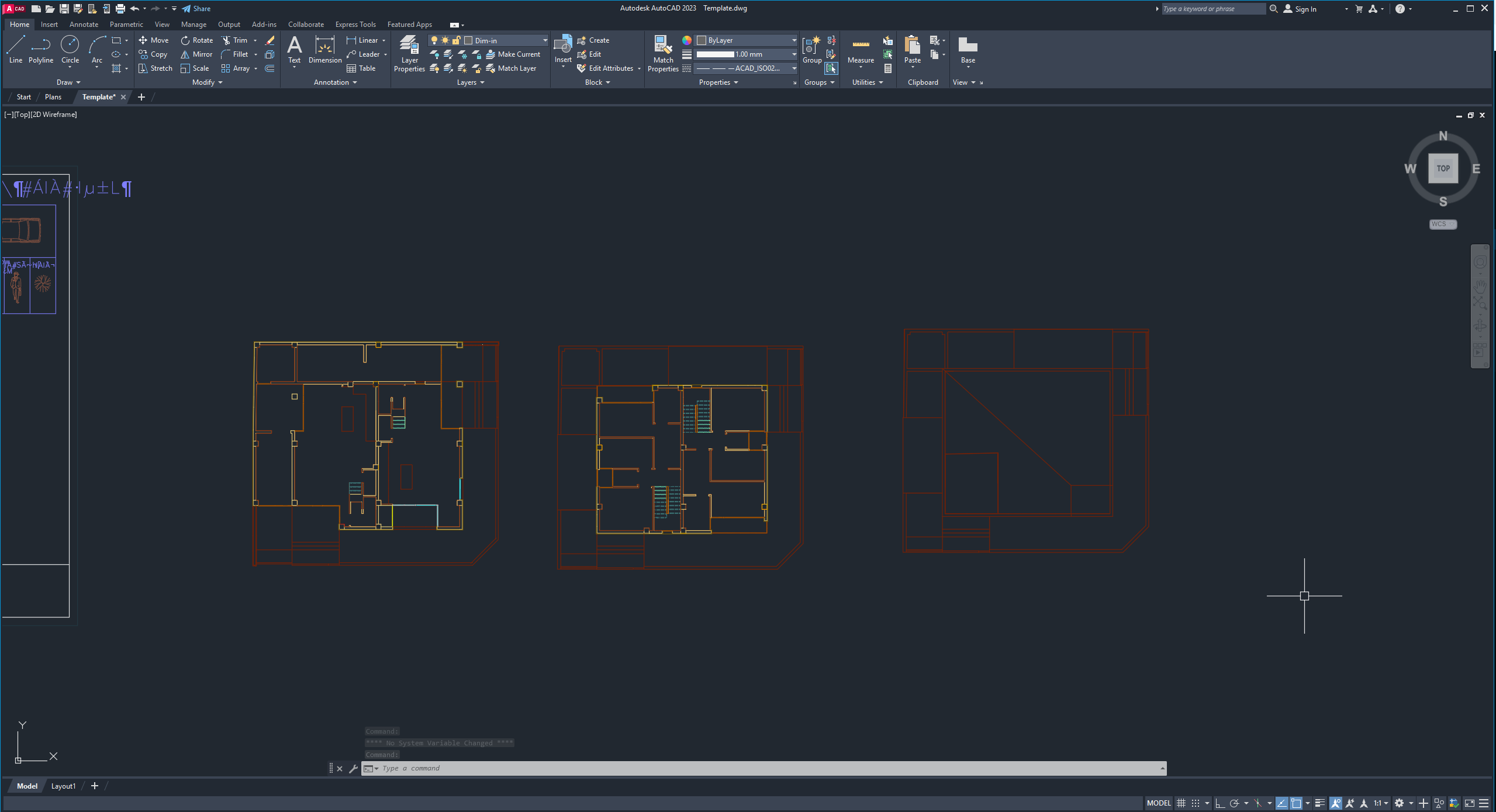Viewport: 1496px width, 812px height.
Task: Expand the Draw panel
Action: point(68,82)
